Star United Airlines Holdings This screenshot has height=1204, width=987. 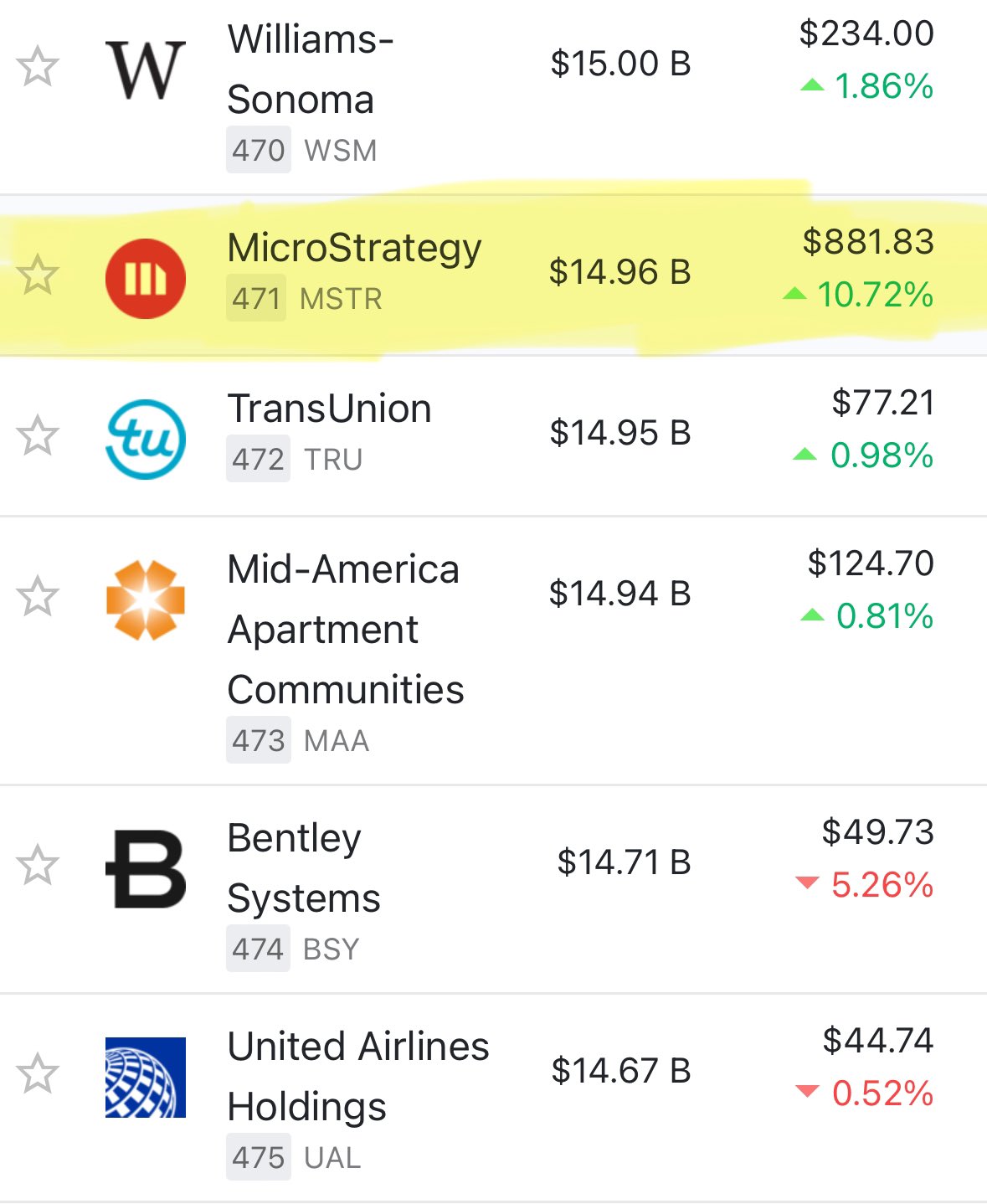[38, 1073]
